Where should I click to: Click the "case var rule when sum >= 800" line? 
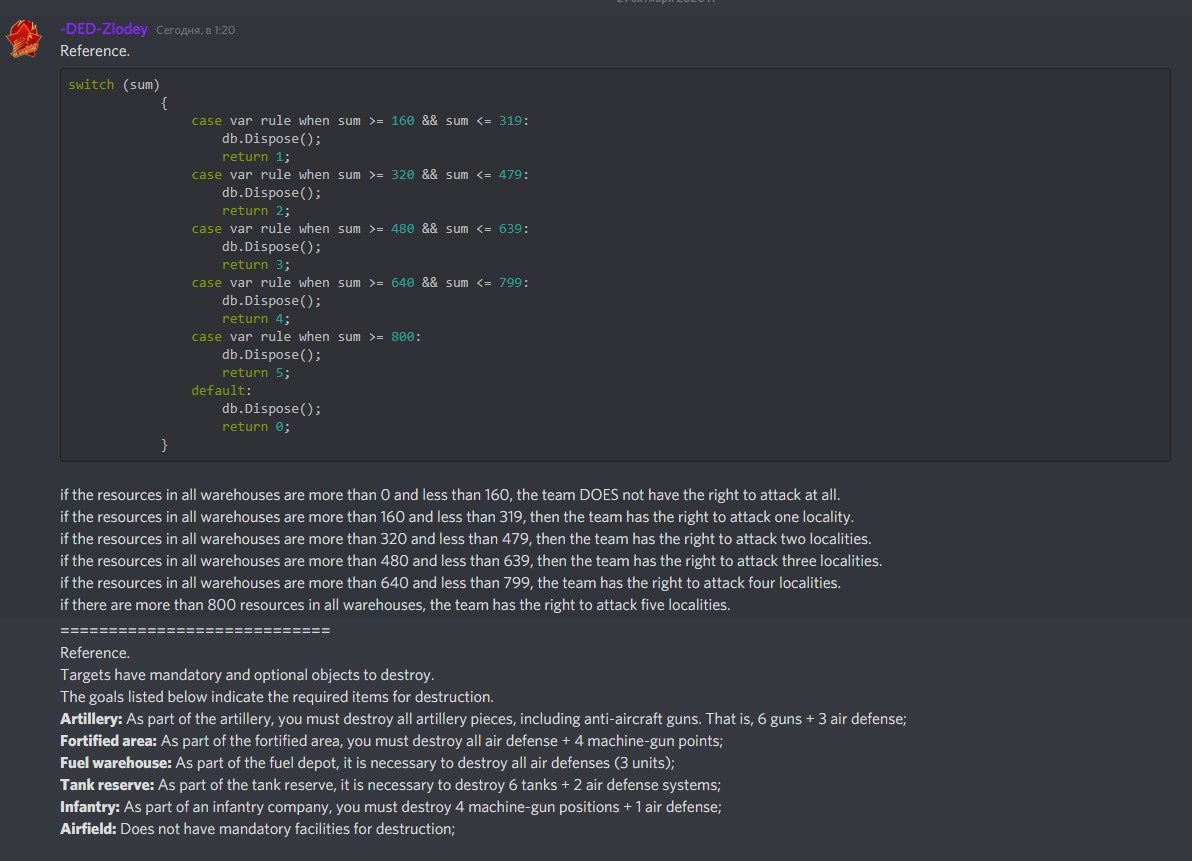click(x=306, y=337)
